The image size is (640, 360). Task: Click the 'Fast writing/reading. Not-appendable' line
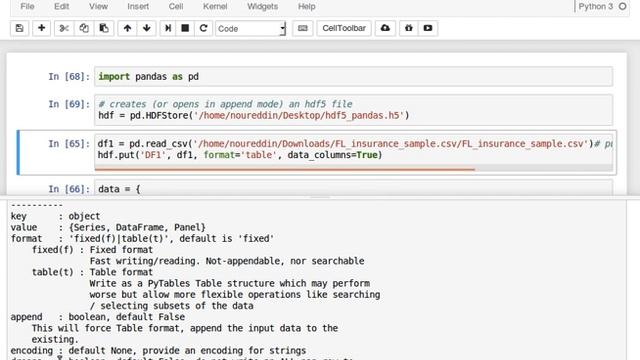click(x=227, y=261)
